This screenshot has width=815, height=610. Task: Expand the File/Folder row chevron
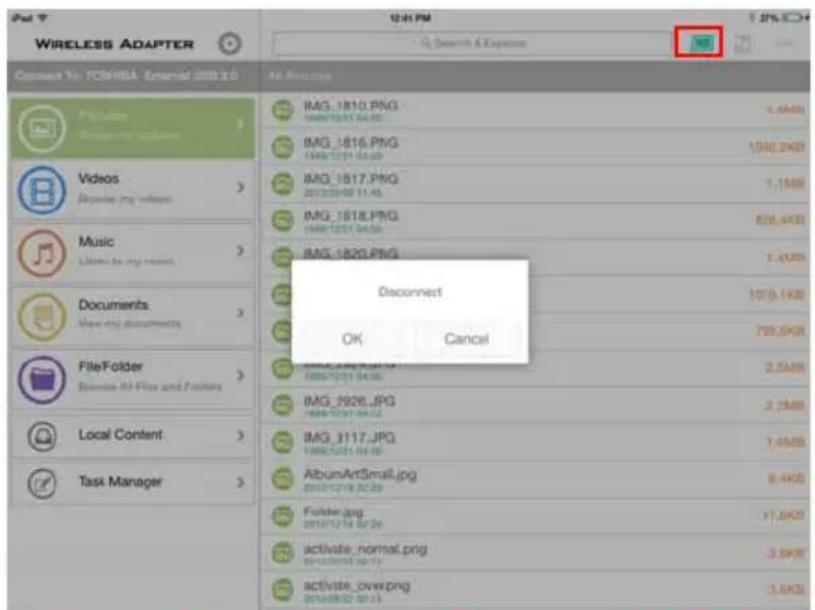pos(240,375)
